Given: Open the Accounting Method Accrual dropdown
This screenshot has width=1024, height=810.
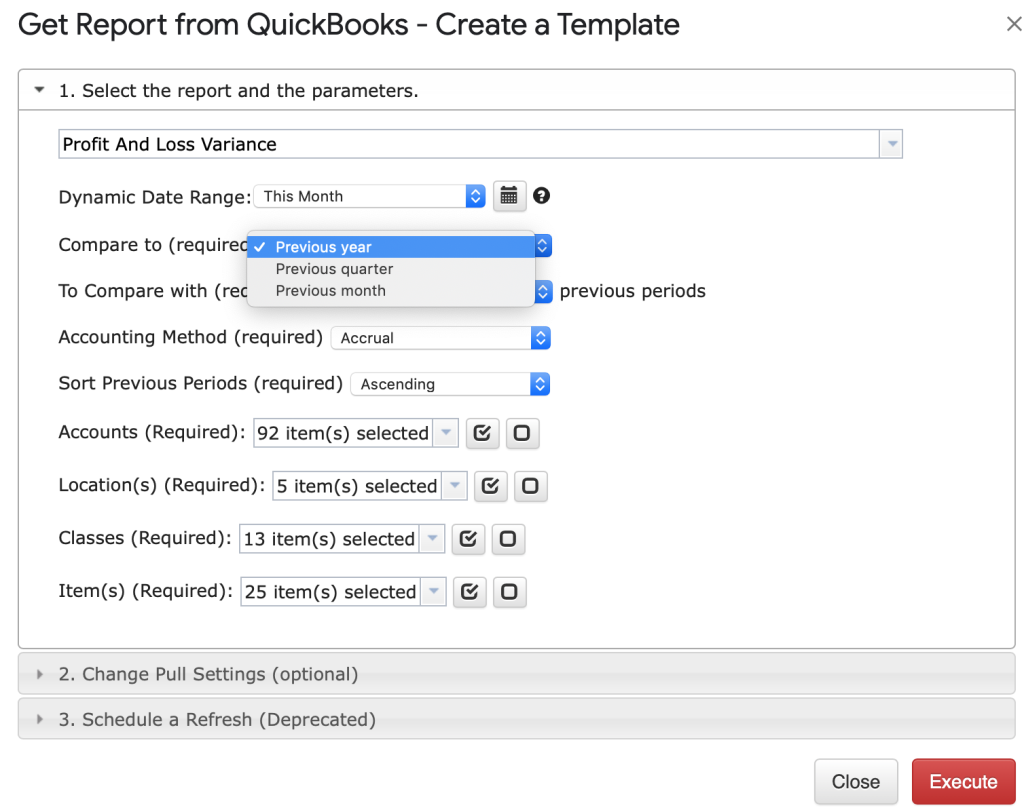Looking at the screenshot, I should click(x=441, y=338).
